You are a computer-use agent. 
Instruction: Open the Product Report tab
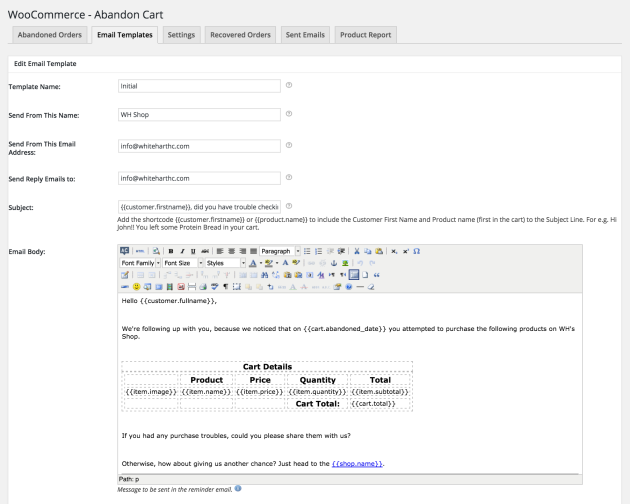(x=366, y=35)
